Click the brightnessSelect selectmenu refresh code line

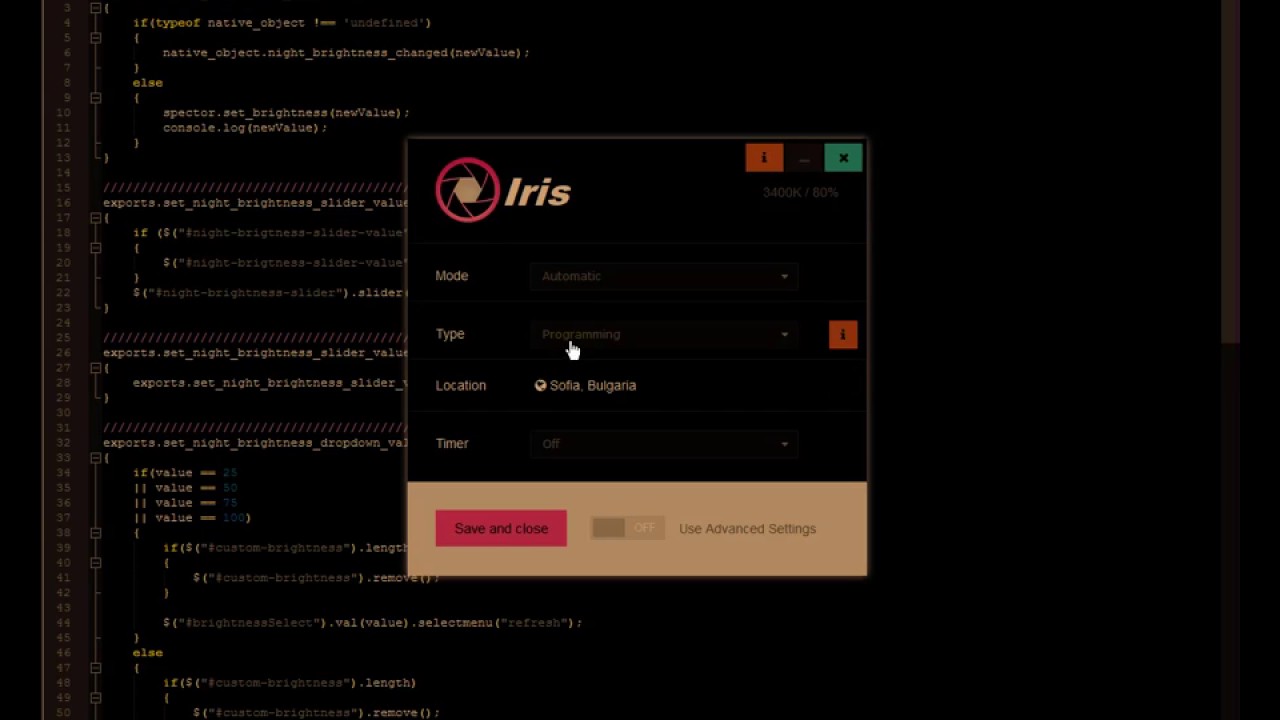point(372,623)
